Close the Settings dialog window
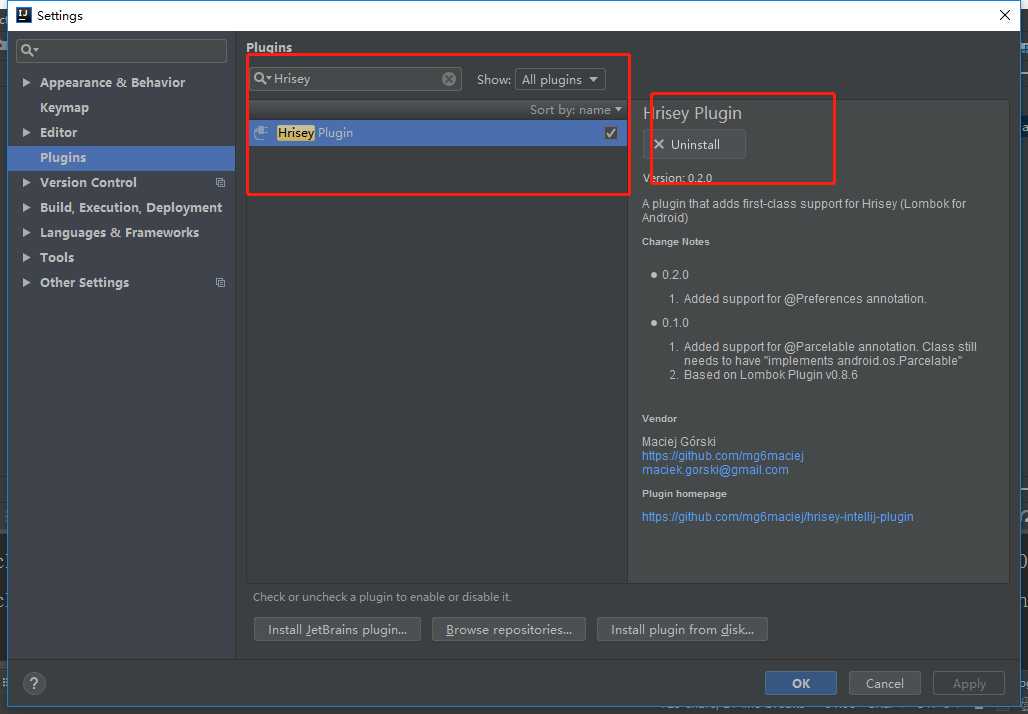The image size is (1028, 714). point(1004,15)
